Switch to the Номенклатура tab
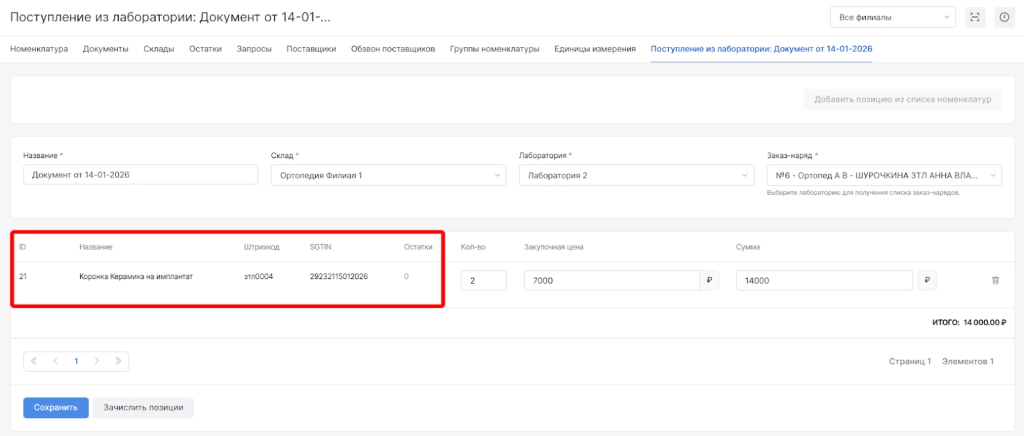 coord(39,49)
